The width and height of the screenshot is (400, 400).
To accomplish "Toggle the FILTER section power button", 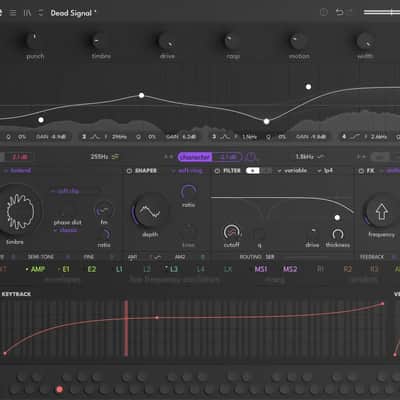I will (217, 171).
